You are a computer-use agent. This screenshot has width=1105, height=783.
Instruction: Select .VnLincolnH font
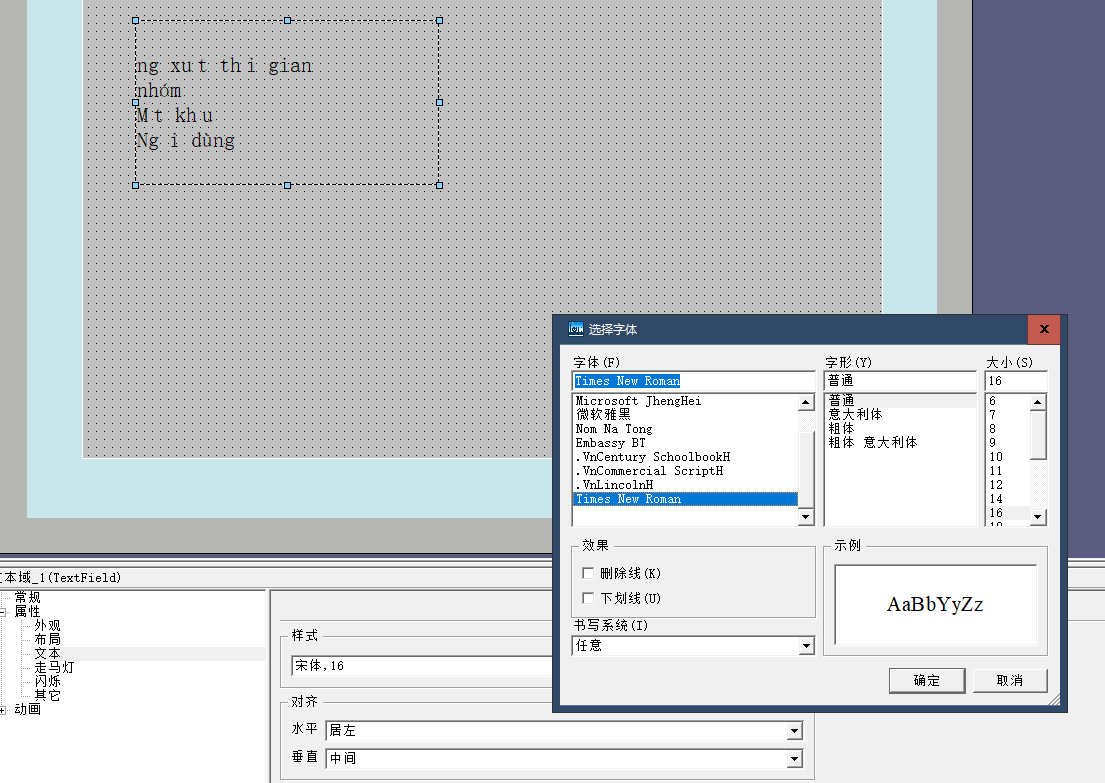pos(686,486)
